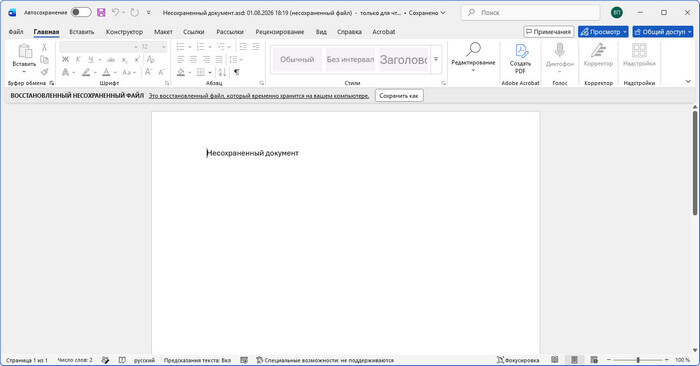Click the Redo arrow icon
The image size is (700, 366).
point(134,12)
